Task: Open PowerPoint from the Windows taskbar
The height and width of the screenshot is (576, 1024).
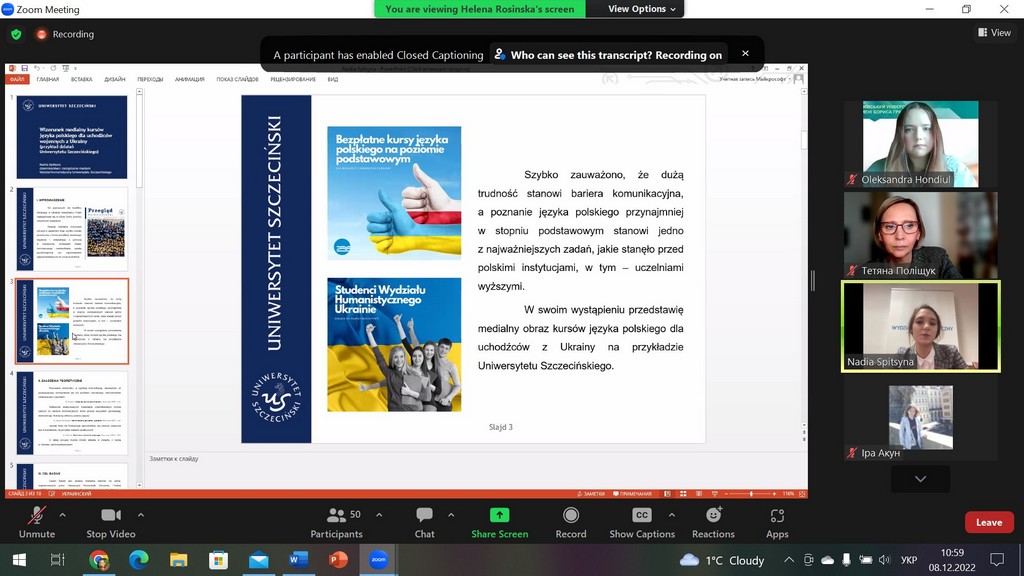Action: [x=339, y=560]
